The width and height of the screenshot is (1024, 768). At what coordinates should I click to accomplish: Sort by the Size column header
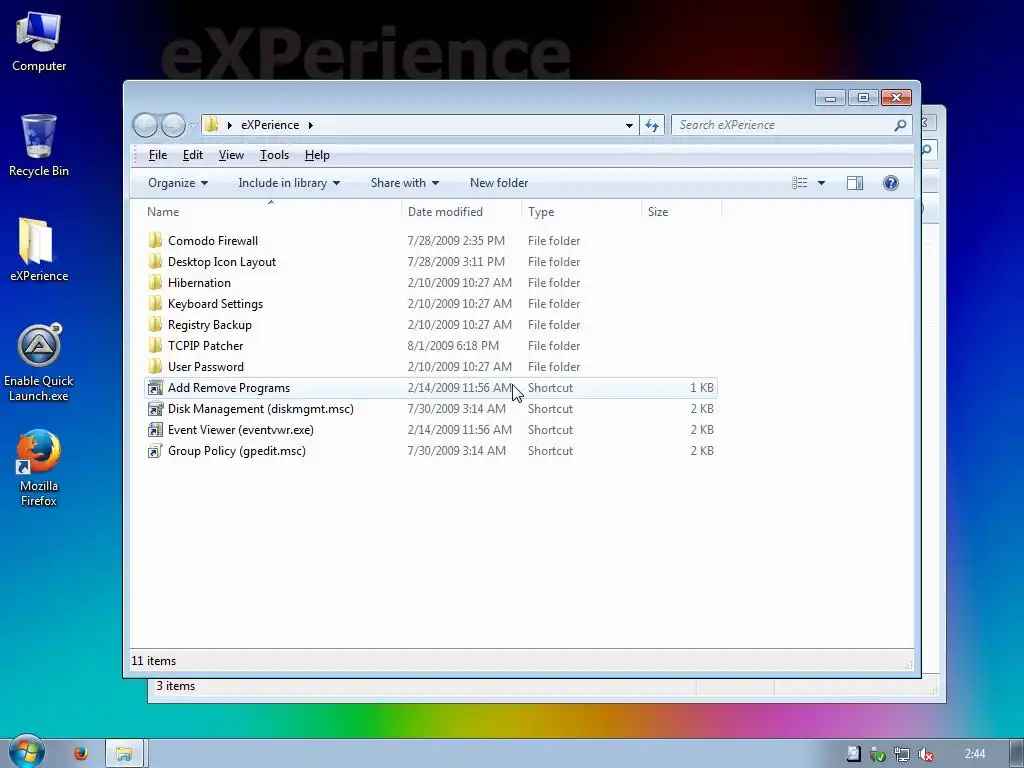click(681, 212)
